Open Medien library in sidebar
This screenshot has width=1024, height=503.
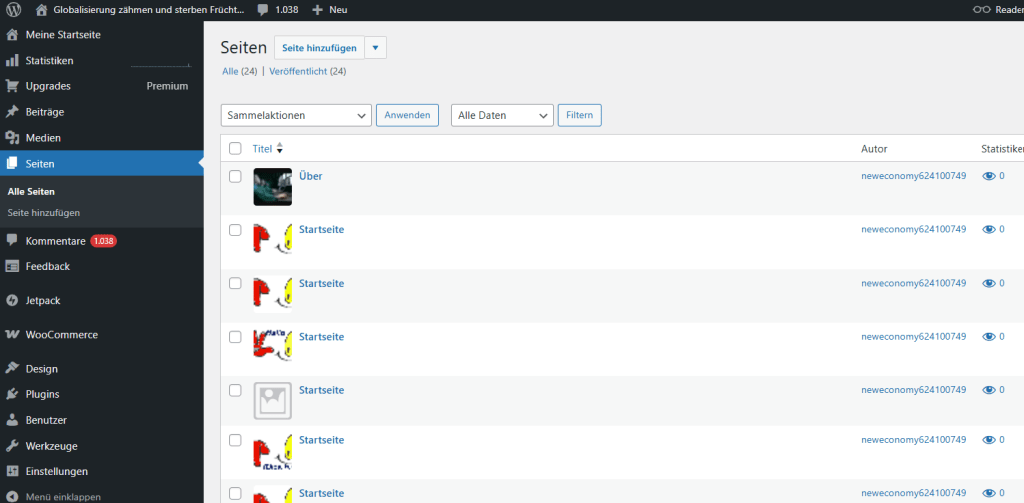[x=43, y=138]
